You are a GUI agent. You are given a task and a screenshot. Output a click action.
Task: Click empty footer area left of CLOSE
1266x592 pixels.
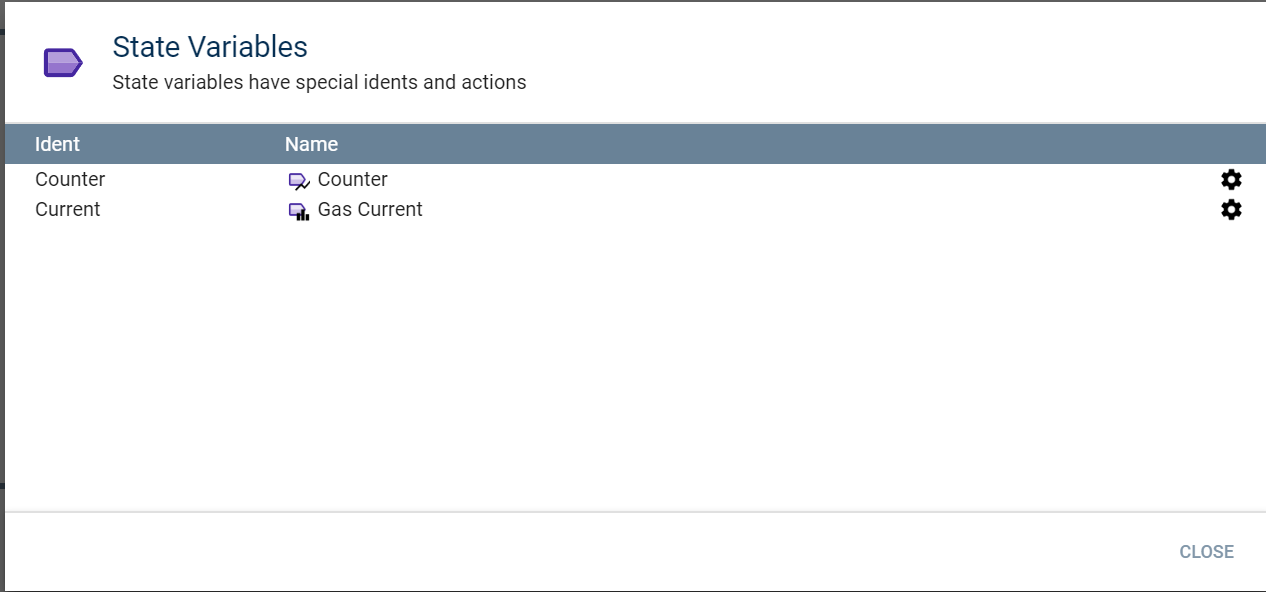click(x=580, y=552)
